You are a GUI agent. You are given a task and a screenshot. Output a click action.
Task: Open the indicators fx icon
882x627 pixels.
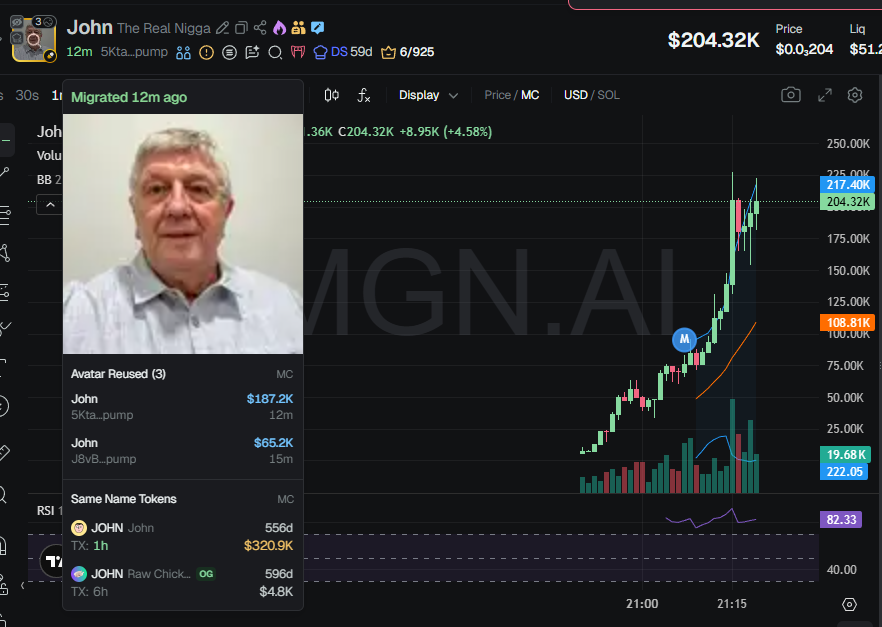(364, 95)
